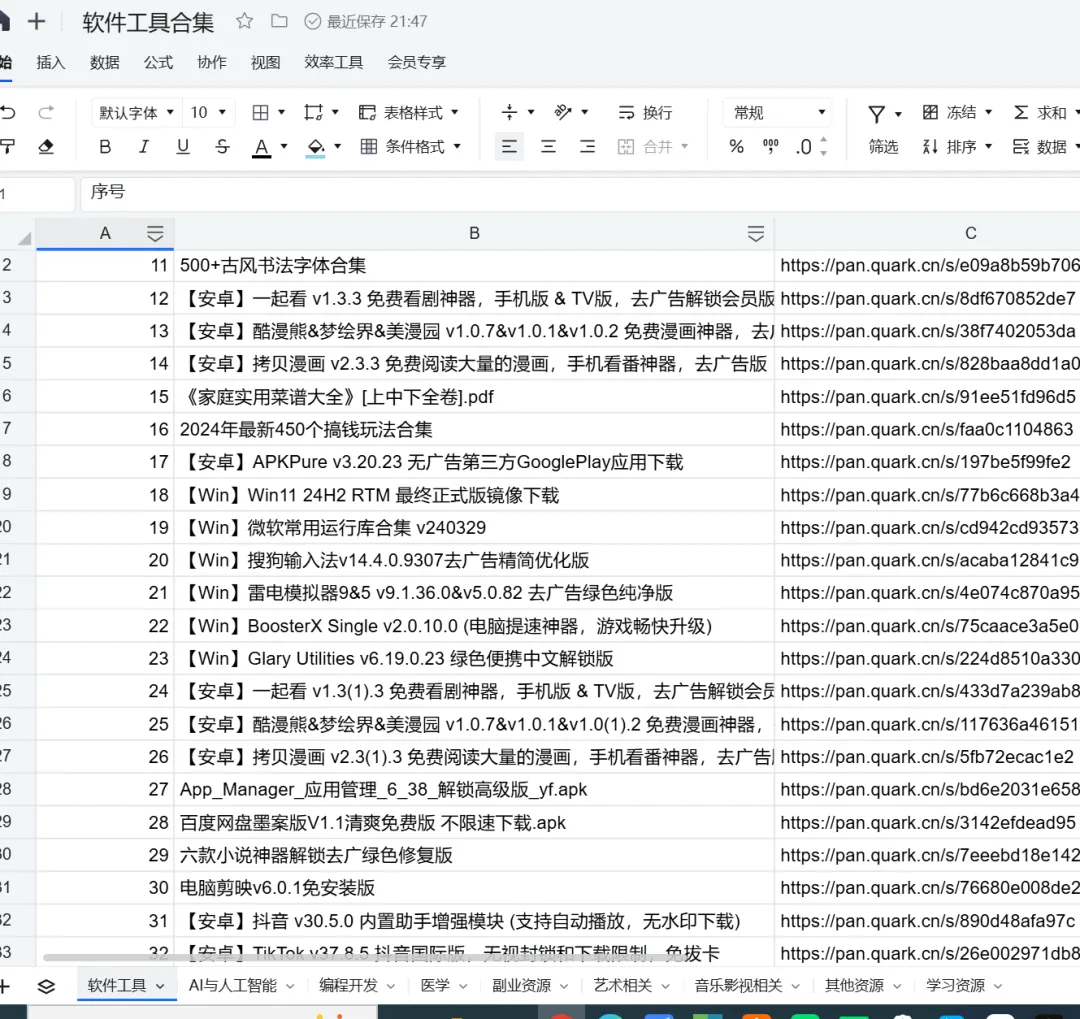Star the 软件工具合集 document

coord(244,21)
